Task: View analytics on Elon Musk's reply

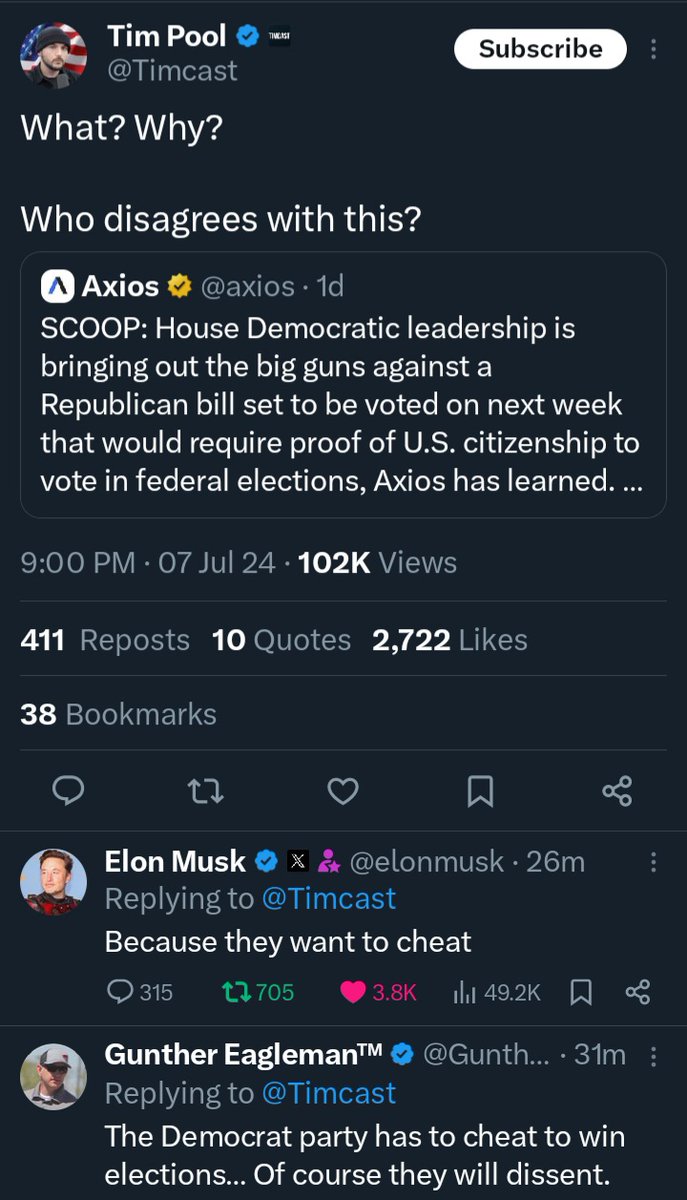Action: point(464,992)
